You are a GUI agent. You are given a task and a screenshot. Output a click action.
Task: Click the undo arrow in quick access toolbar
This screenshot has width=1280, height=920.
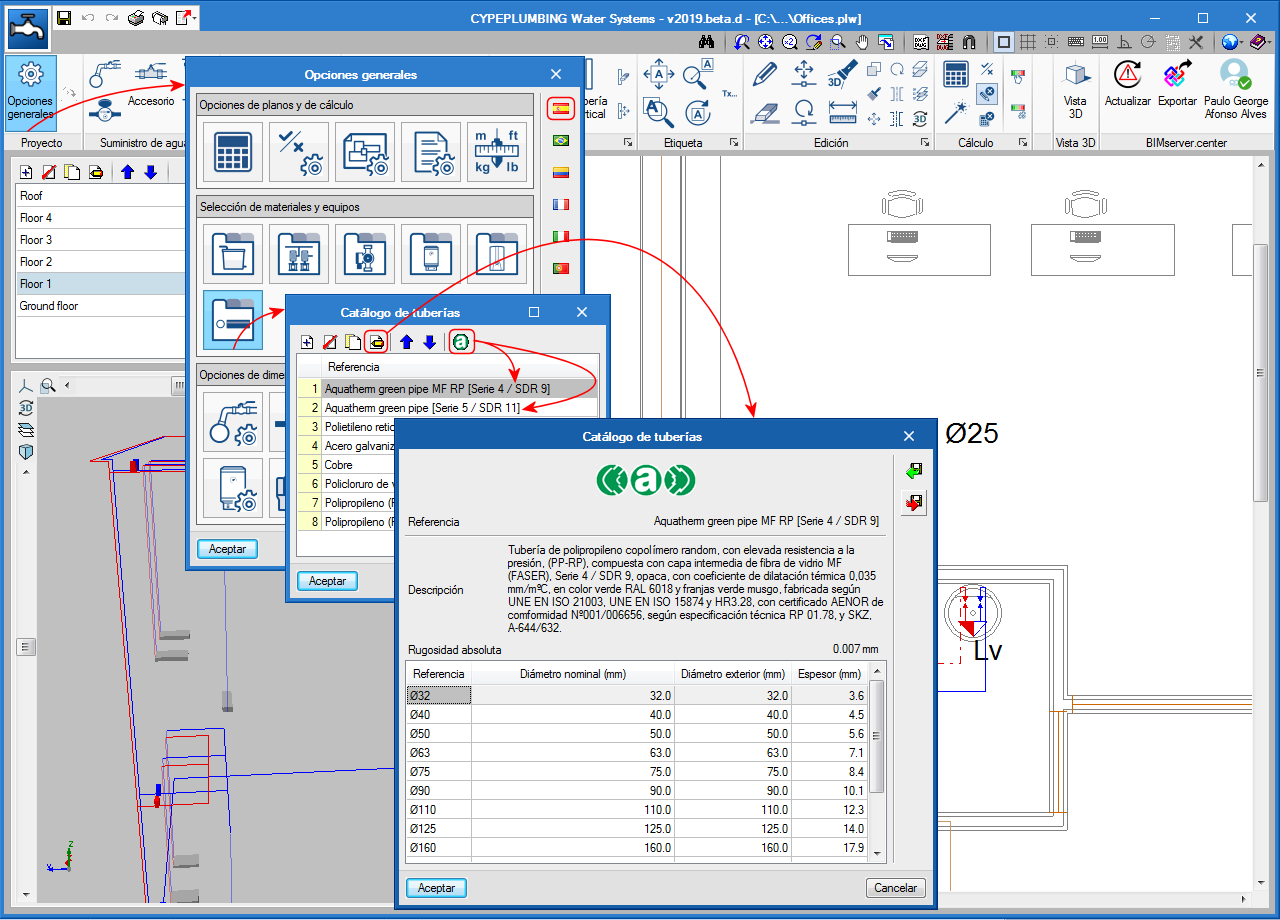point(88,18)
